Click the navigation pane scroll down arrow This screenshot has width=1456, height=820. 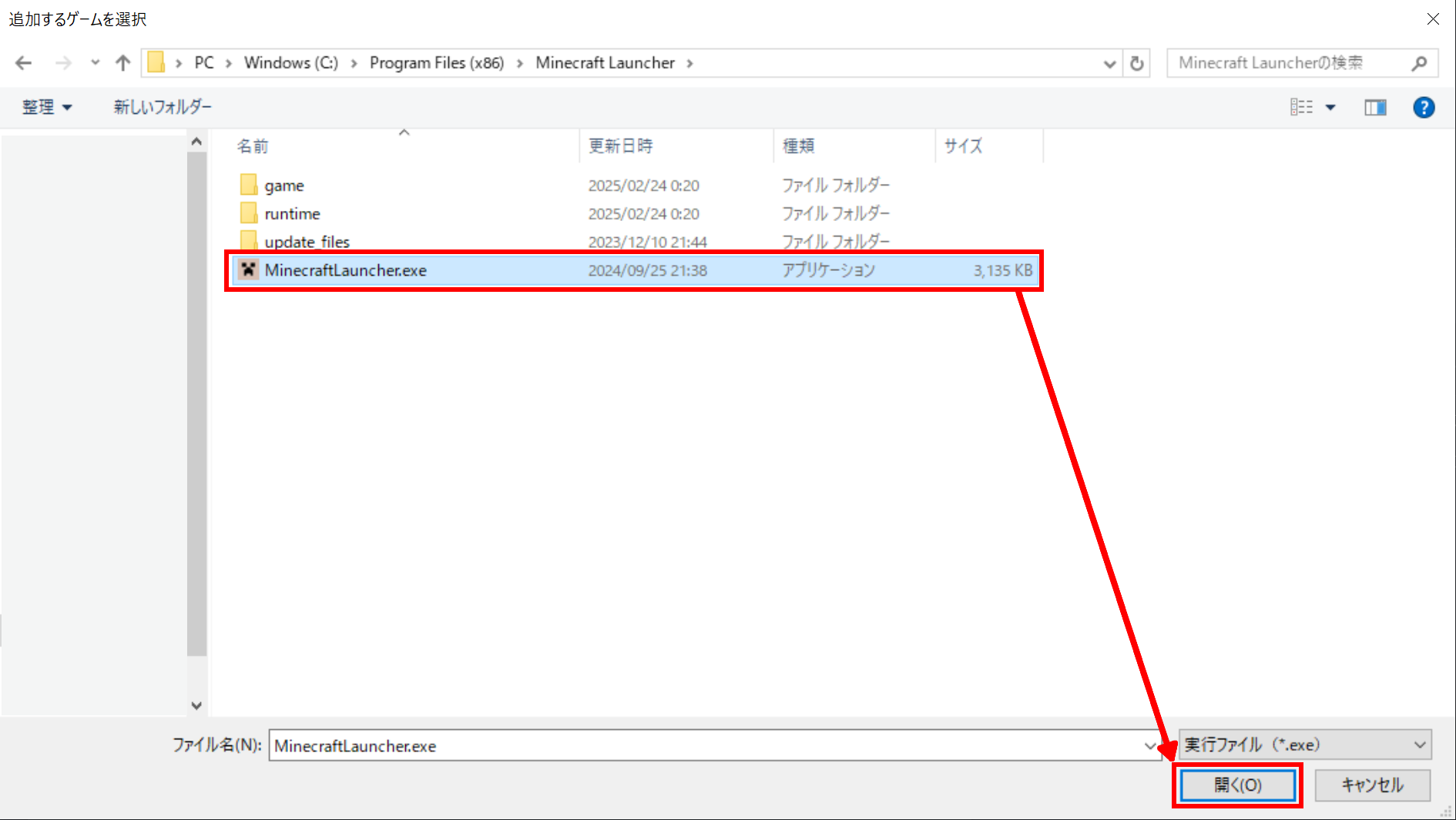point(196,705)
